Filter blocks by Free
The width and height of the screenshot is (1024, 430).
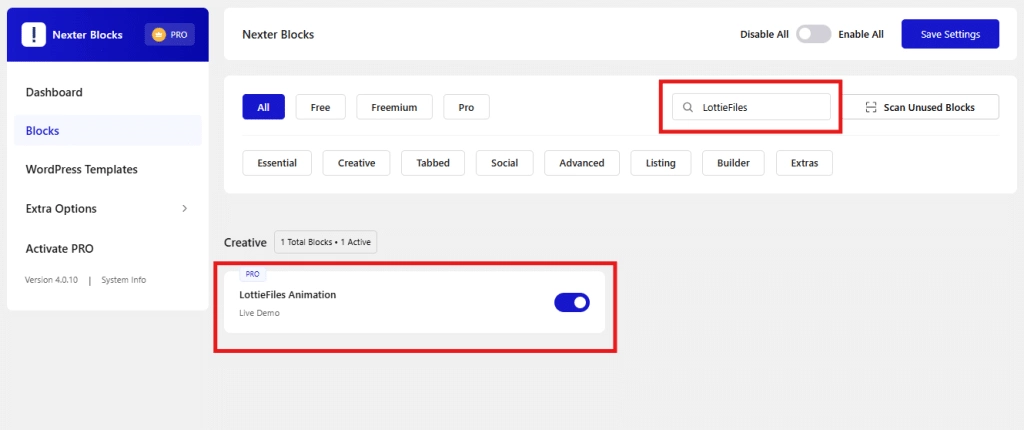point(320,107)
